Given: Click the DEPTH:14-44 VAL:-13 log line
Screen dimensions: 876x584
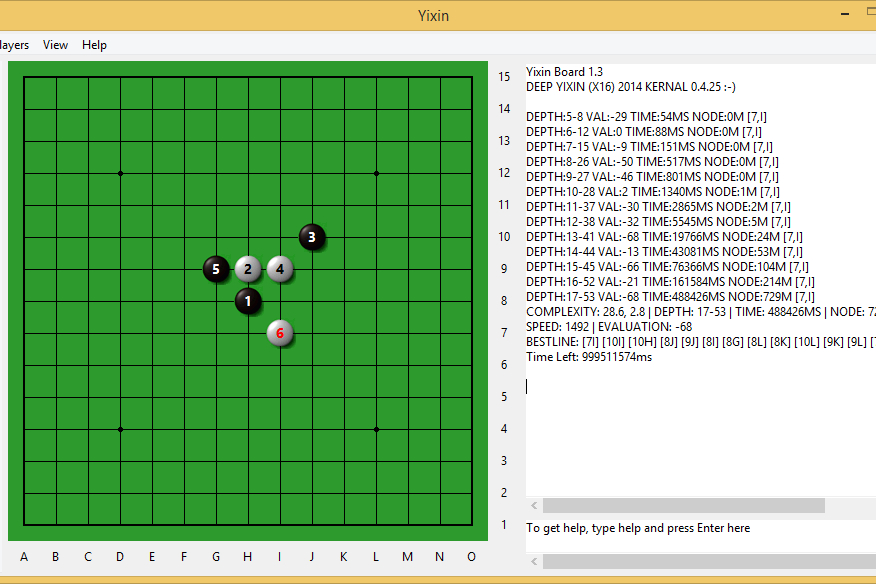Looking at the screenshot, I should pos(664,251).
